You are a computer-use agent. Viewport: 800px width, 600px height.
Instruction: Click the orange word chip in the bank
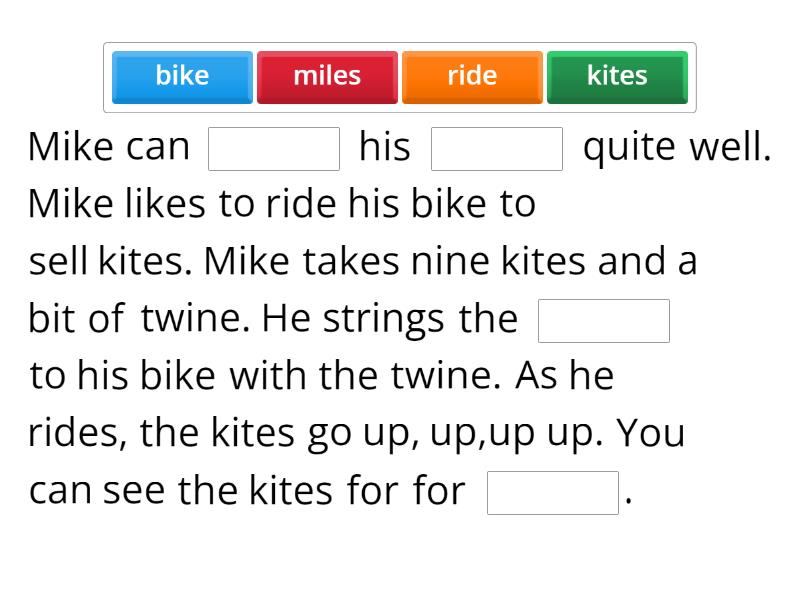471,76
